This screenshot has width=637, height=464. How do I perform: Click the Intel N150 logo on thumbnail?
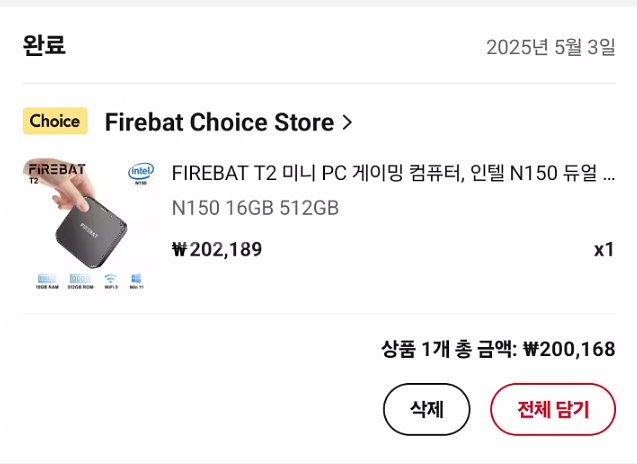point(140,174)
